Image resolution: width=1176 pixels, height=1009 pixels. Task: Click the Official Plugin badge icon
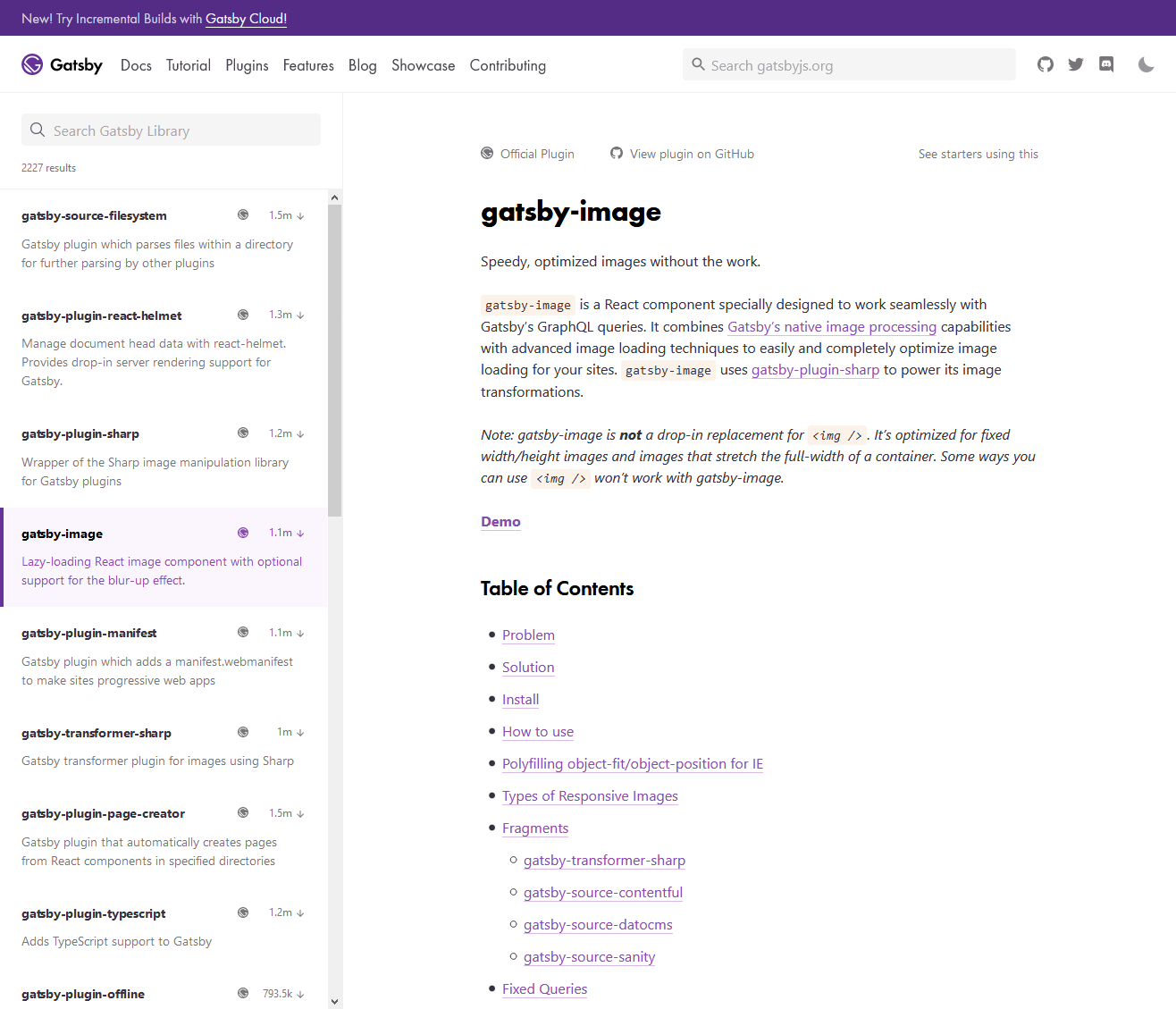coord(487,153)
